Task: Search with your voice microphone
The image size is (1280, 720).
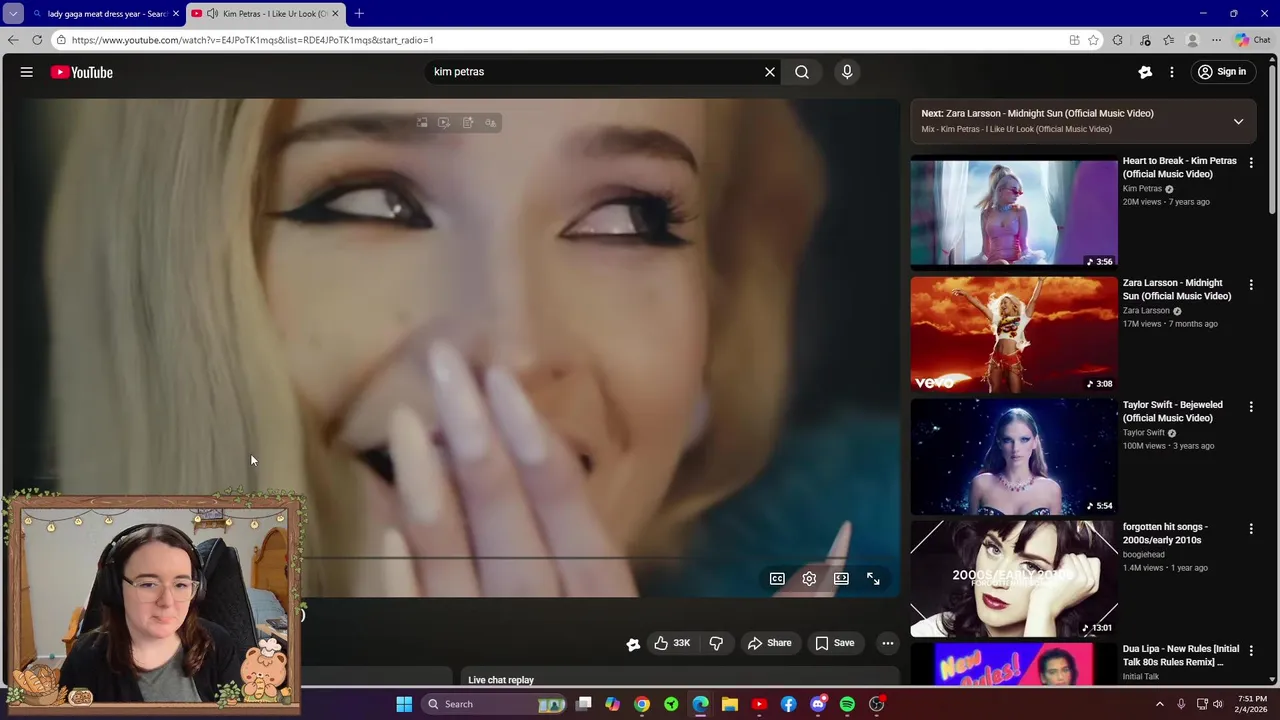Action: click(x=847, y=72)
